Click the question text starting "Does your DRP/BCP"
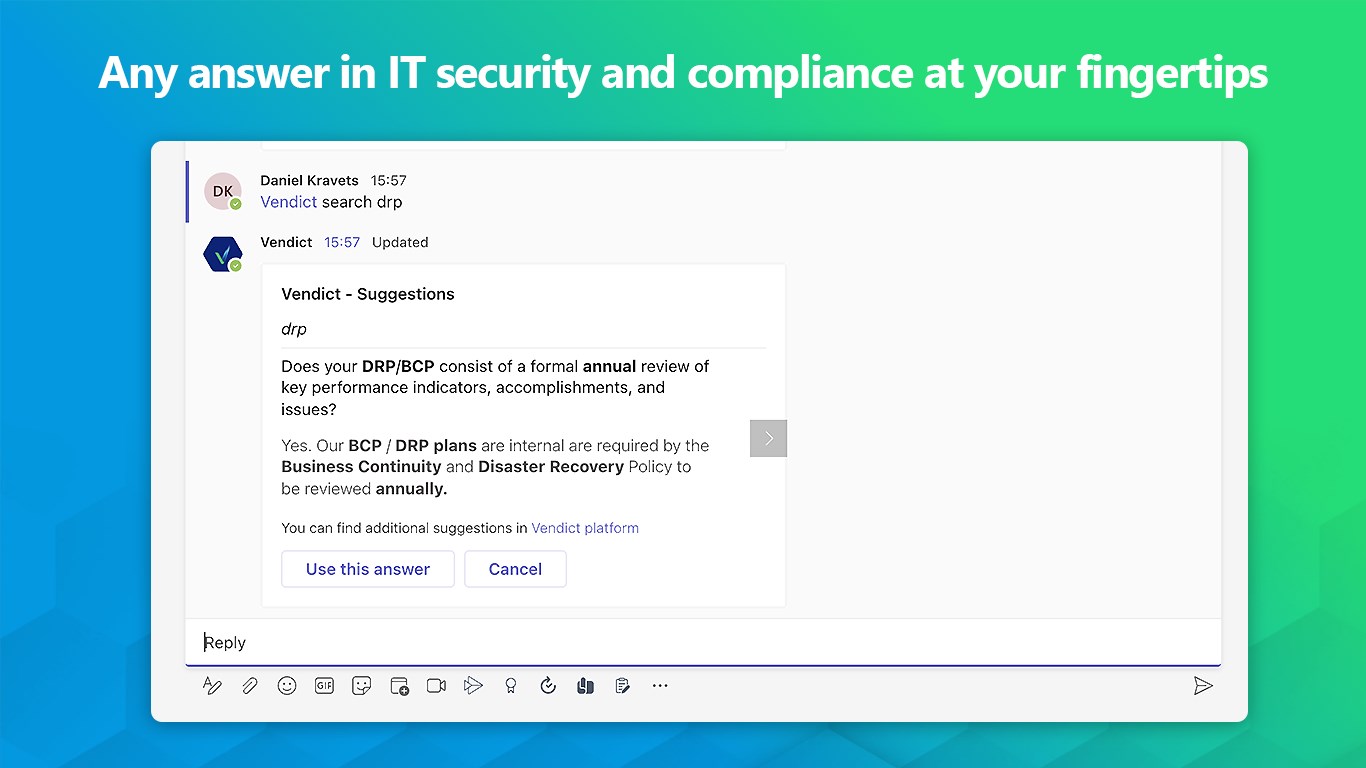The height and width of the screenshot is (768, 1366). (x=495, y=388)
